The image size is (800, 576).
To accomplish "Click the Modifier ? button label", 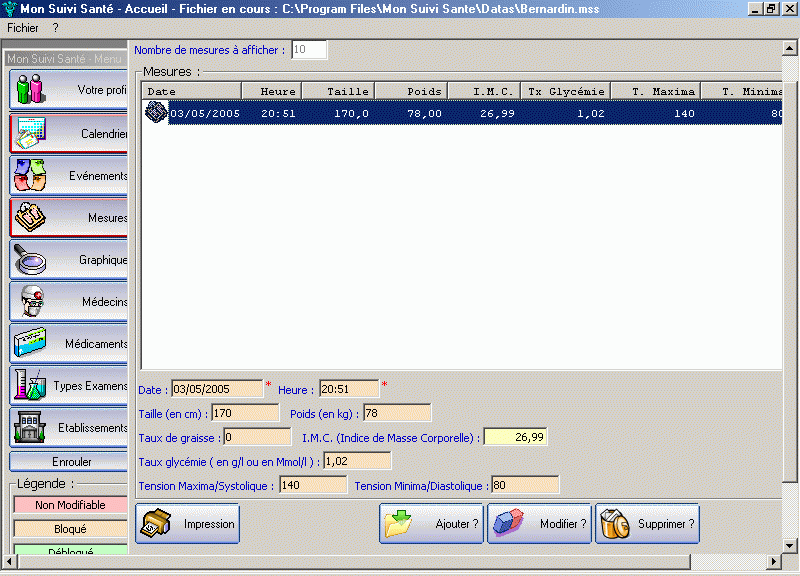I will click(563, 524).
